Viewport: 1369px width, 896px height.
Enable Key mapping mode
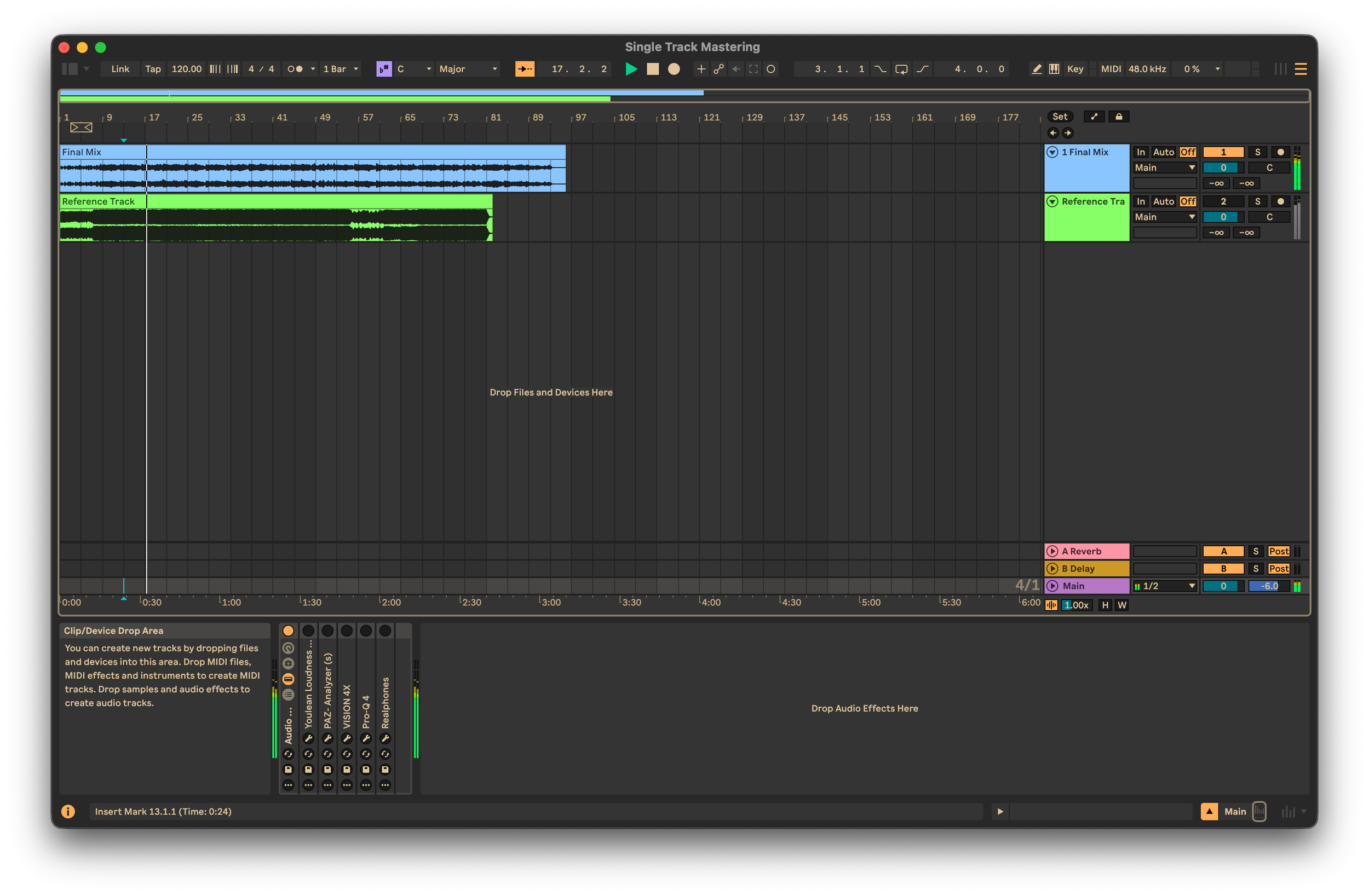point(1075,68)
